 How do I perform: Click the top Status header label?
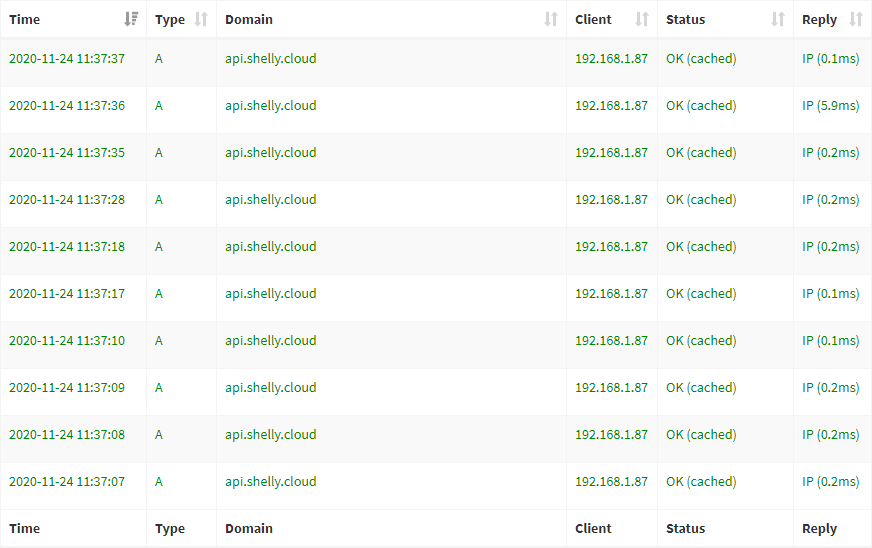point(685,19)
